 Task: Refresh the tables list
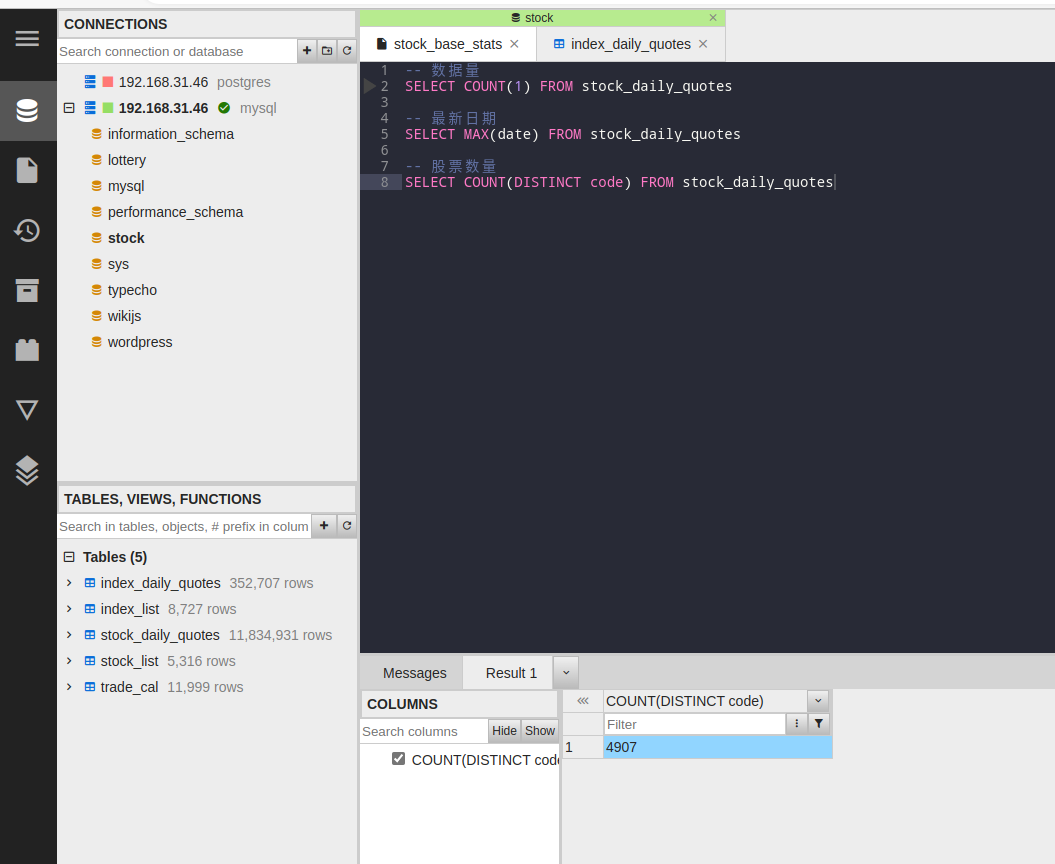pos(347,526)
